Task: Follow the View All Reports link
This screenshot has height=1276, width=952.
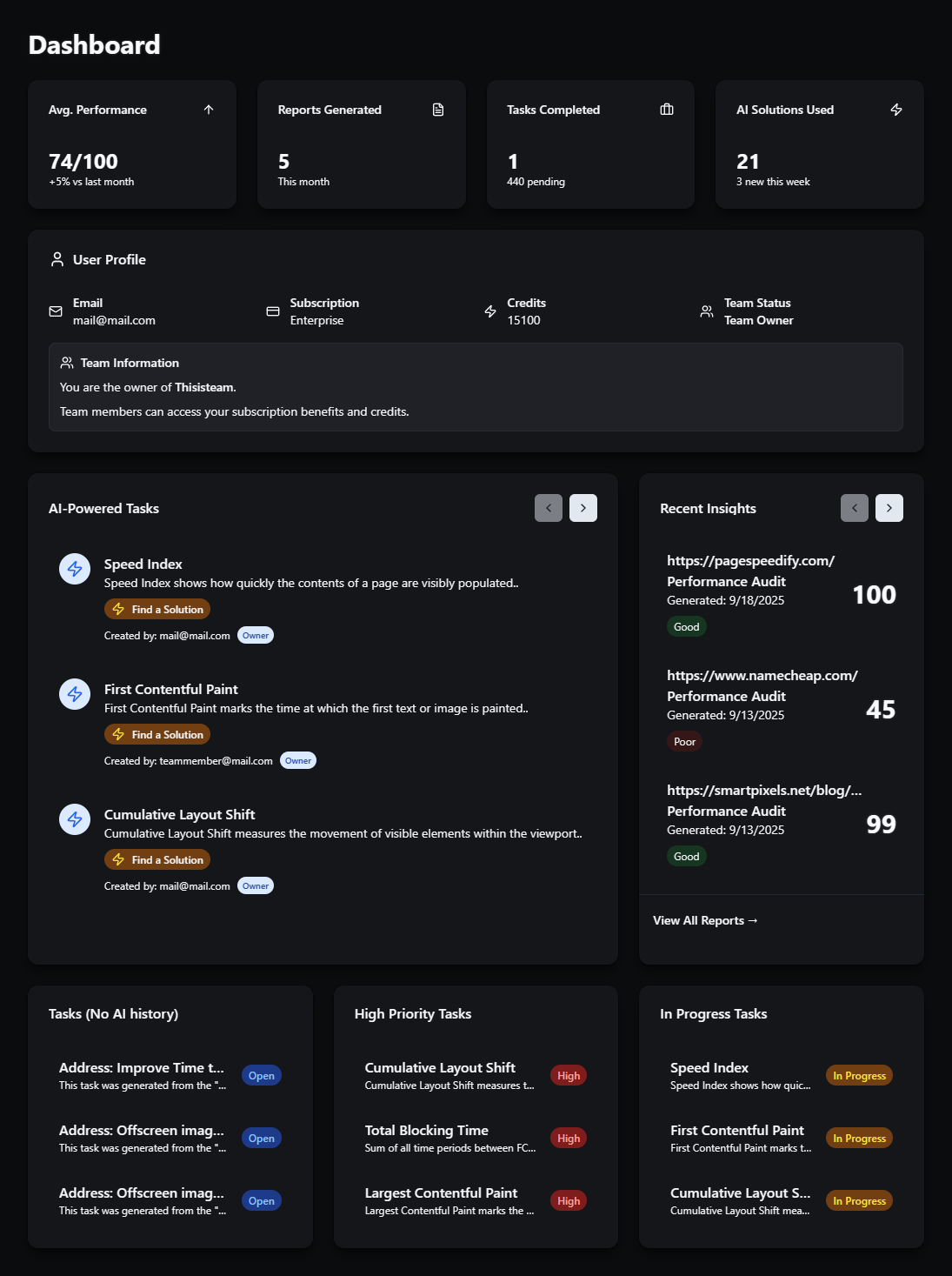Action: click(704, 919)
